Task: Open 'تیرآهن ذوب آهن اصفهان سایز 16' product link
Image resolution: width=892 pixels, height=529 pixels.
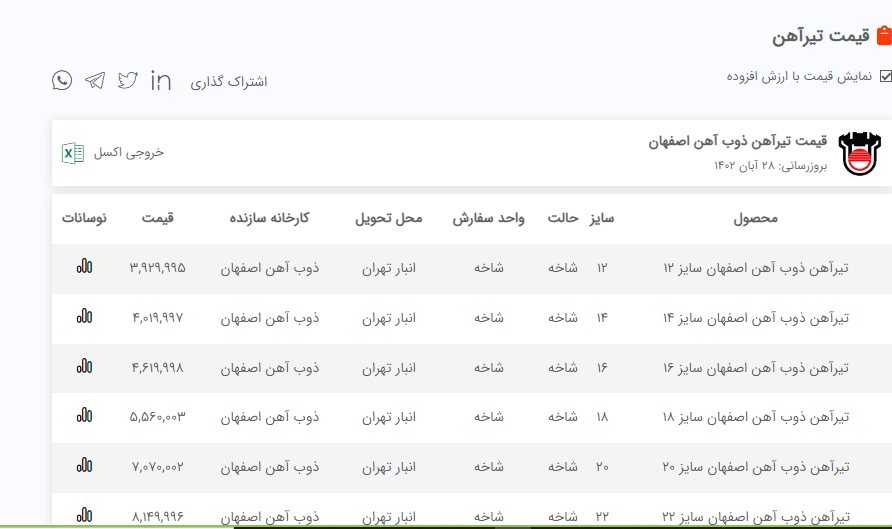Action: 756,367
